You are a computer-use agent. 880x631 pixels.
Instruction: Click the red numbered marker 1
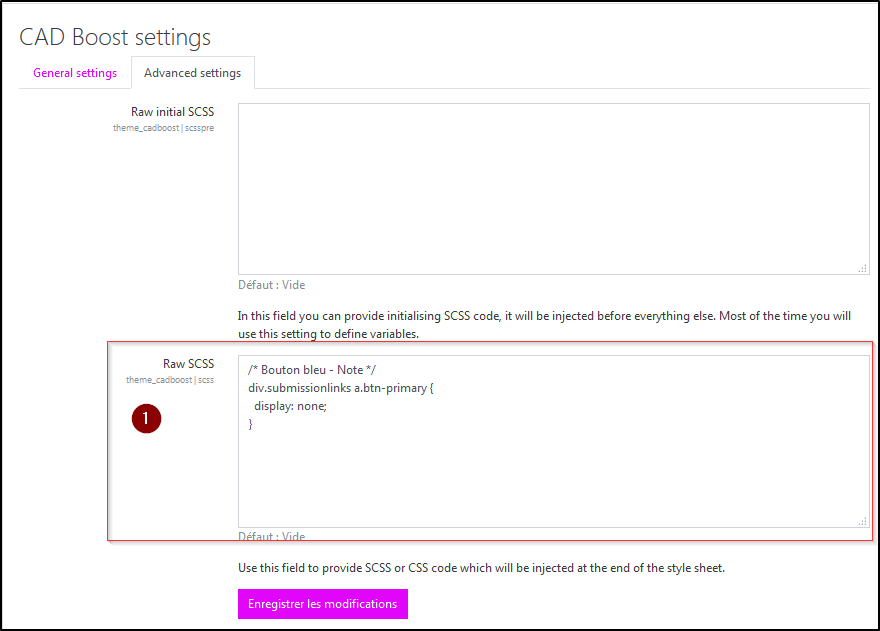coord(146,419)
